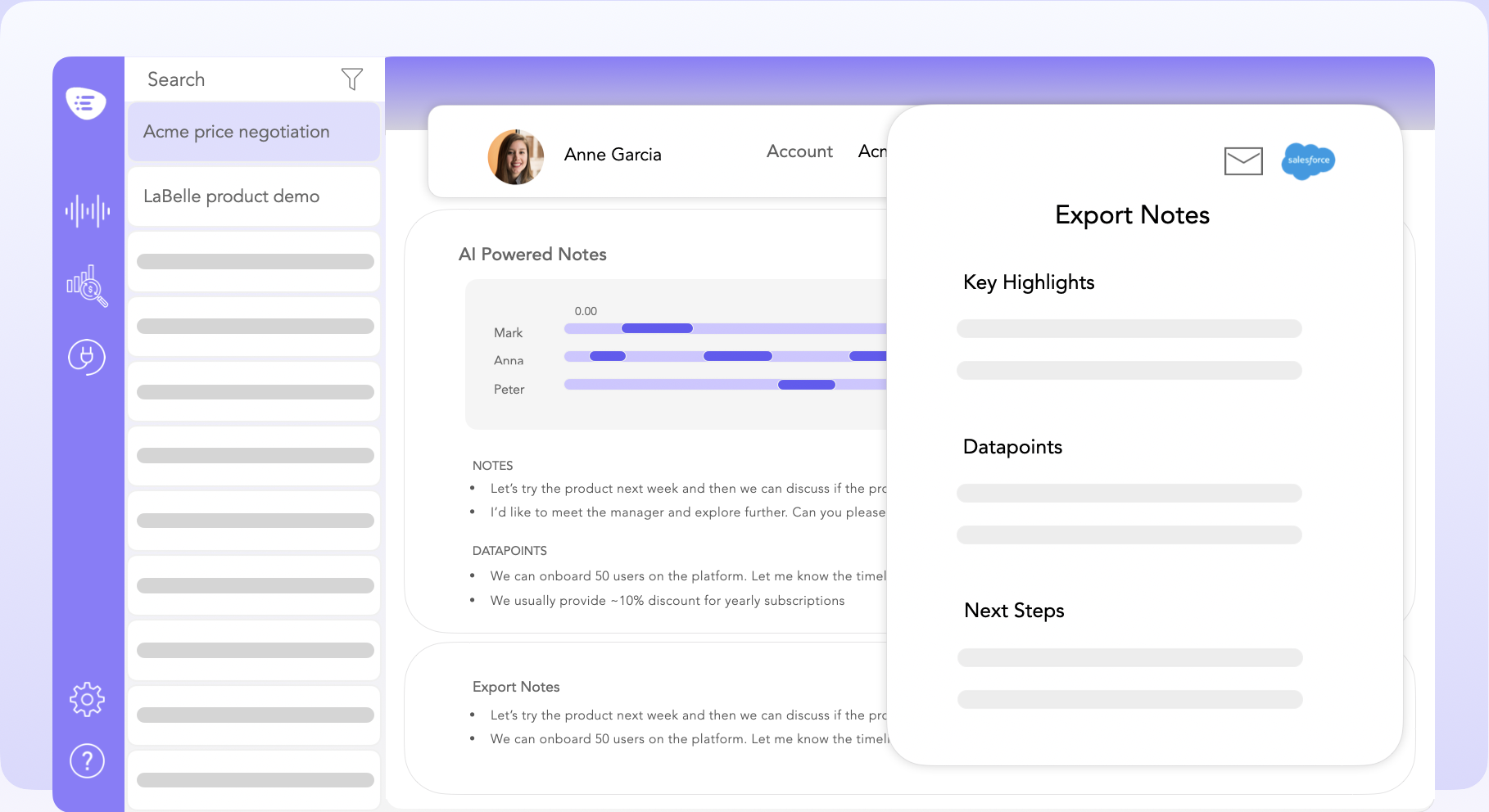Click the DATAPOINTS section label
The width and height of the screenshot is (1489, 812).
click(x=509, y=551)
